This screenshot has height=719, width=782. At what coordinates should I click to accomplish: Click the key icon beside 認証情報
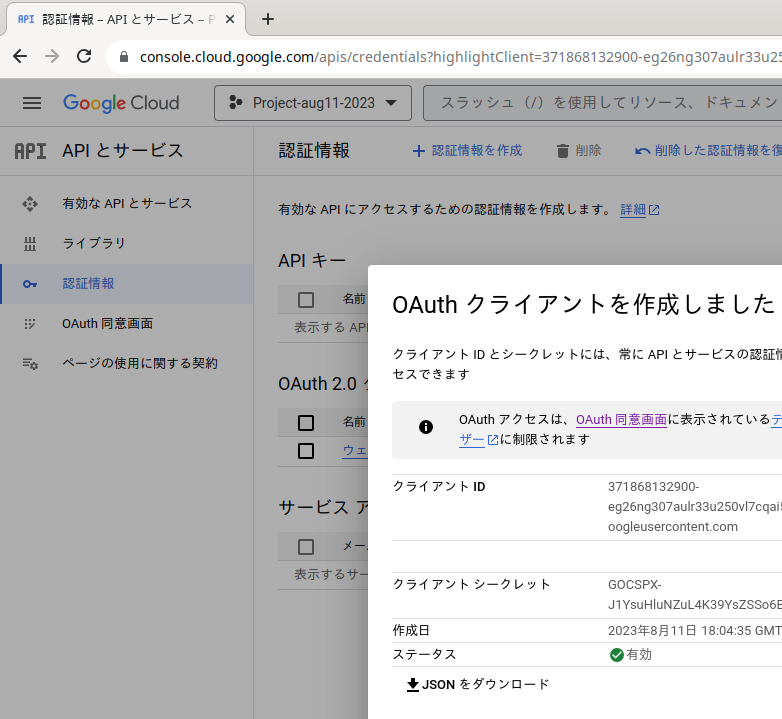click(x=30, y=284)
